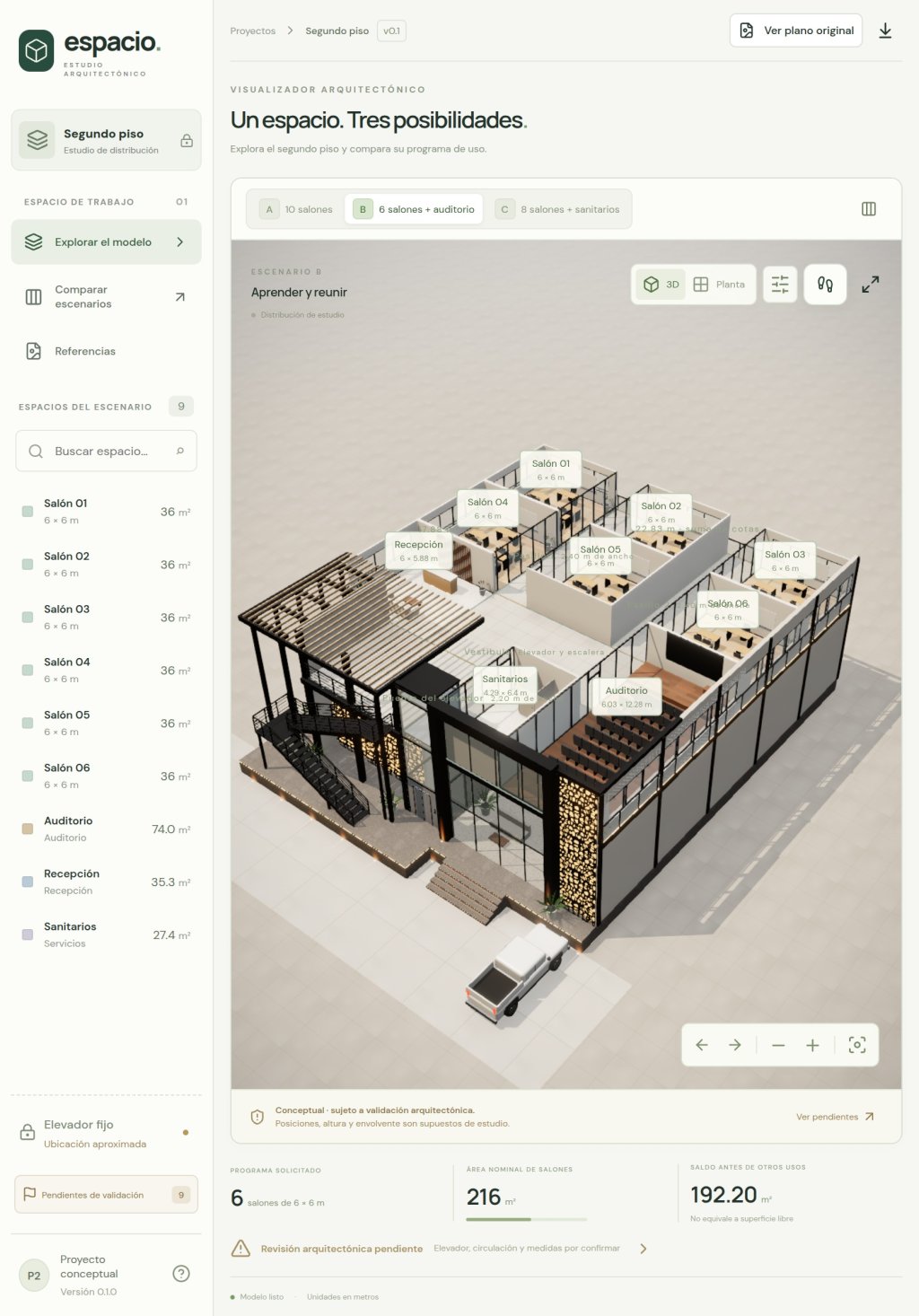The height and width of the screenshot is (1316, 919).
Task: Click the compare columns icon in tab bar
Action: point(869,209)
